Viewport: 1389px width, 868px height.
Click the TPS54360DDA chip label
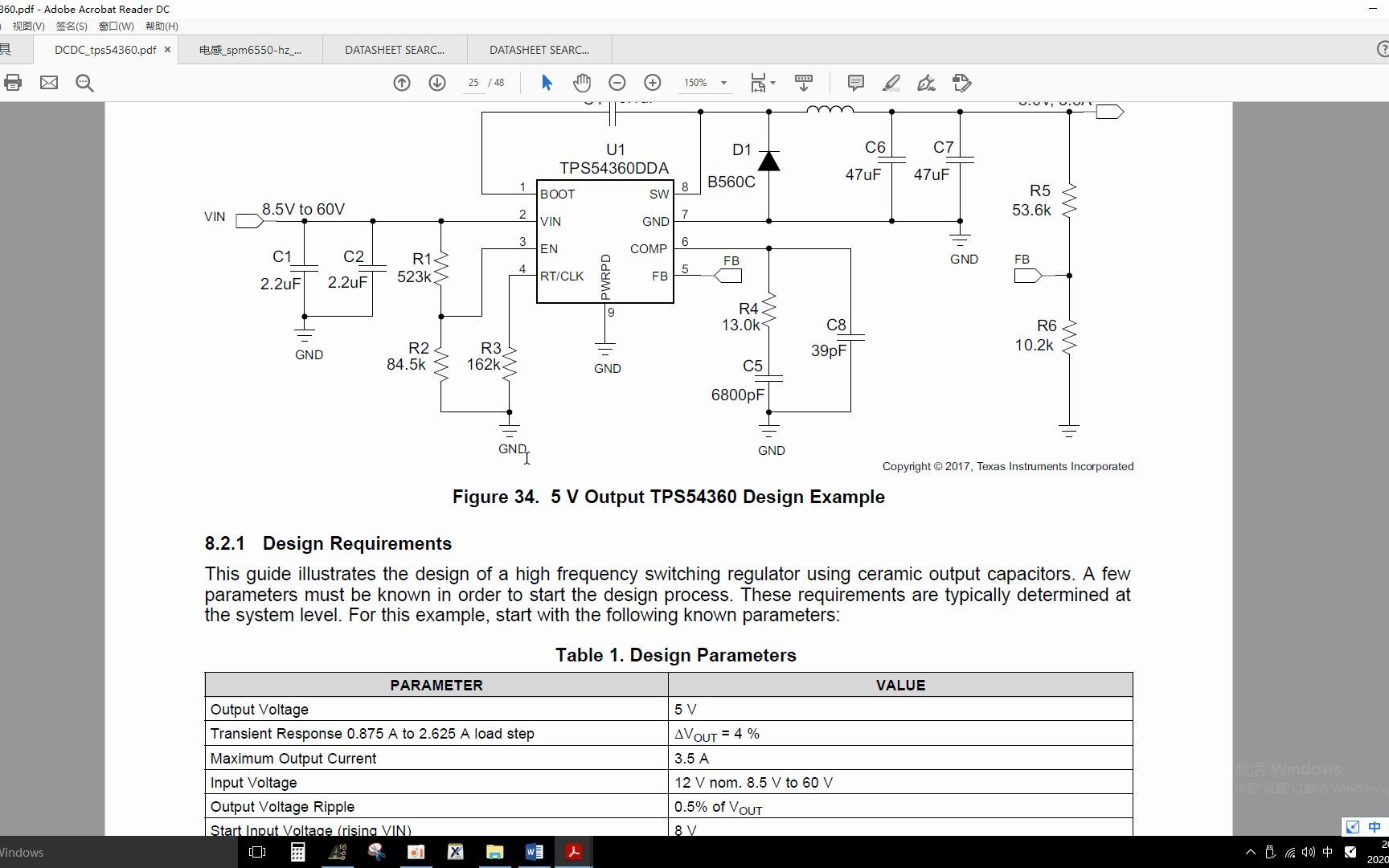[614, 168]
